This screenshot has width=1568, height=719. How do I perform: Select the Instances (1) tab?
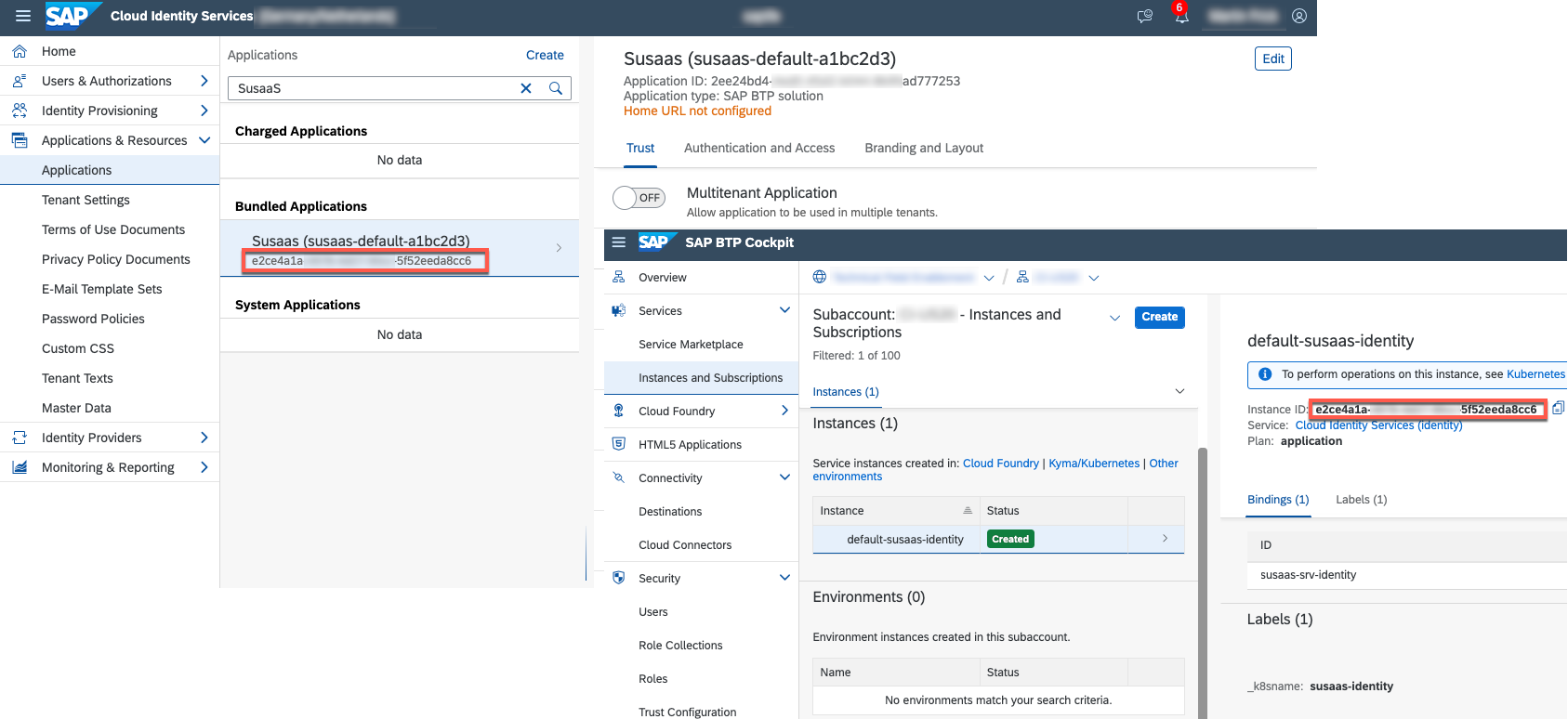[x=846, y=392]
